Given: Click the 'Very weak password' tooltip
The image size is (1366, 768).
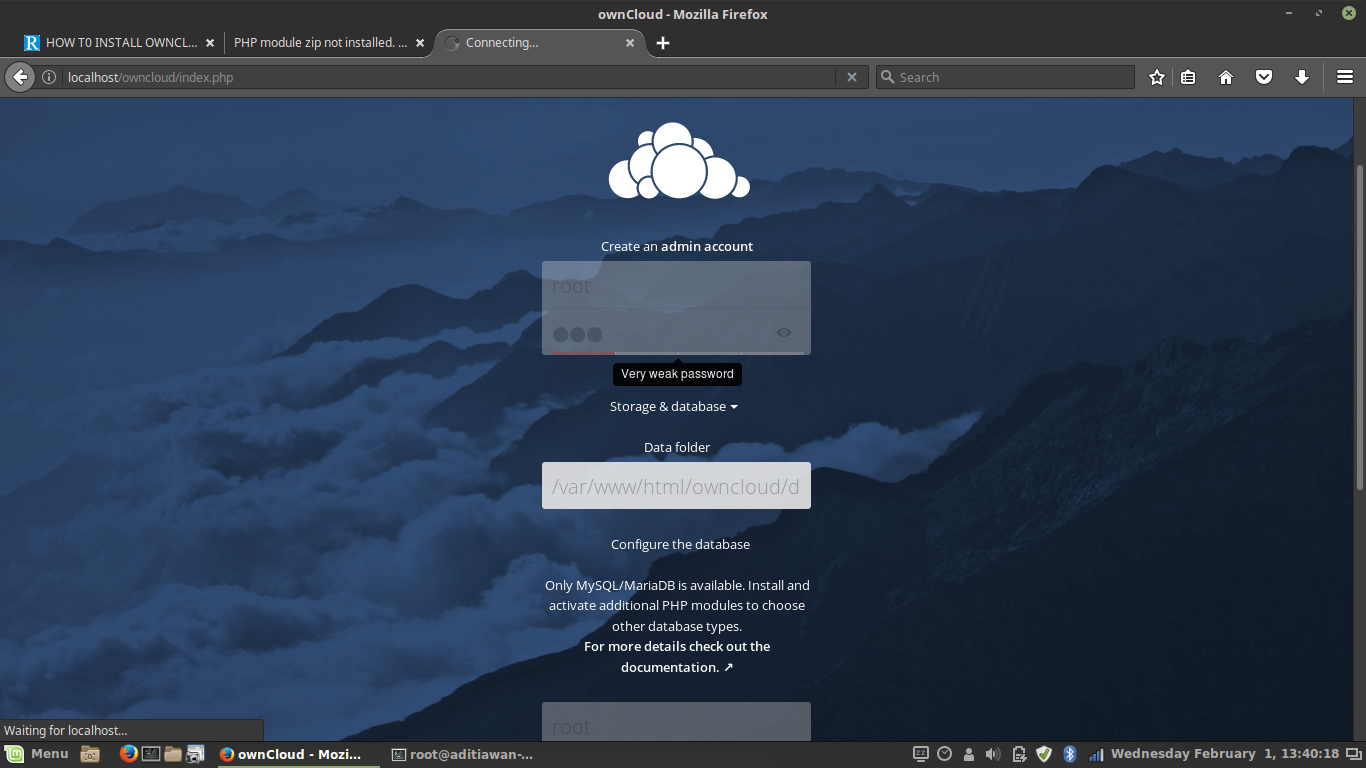Looking at the screenshot, I should pyautogui.click(x=677, y=374).
